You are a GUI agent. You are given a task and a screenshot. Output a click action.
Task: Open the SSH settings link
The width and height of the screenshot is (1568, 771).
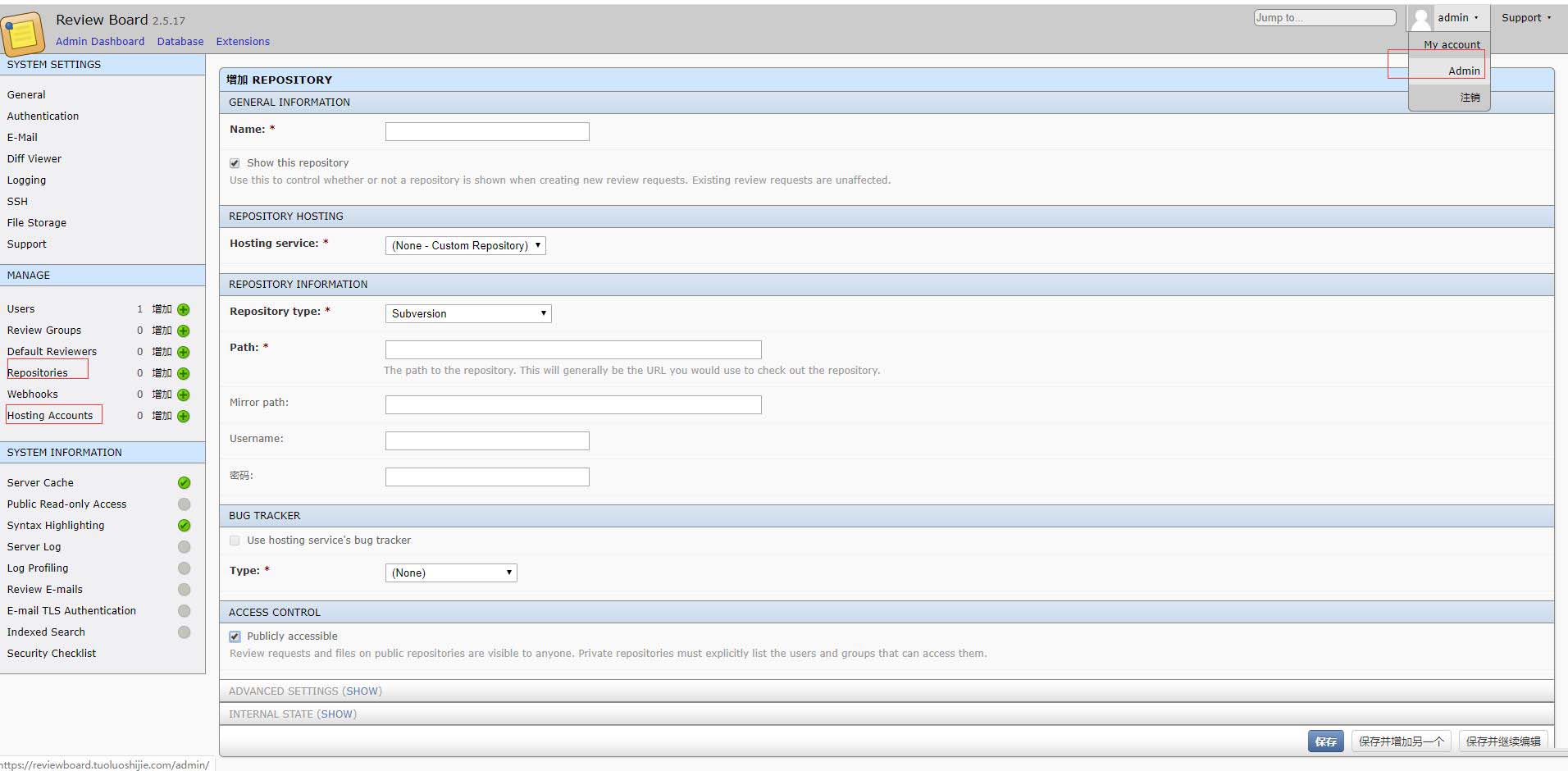17,202
